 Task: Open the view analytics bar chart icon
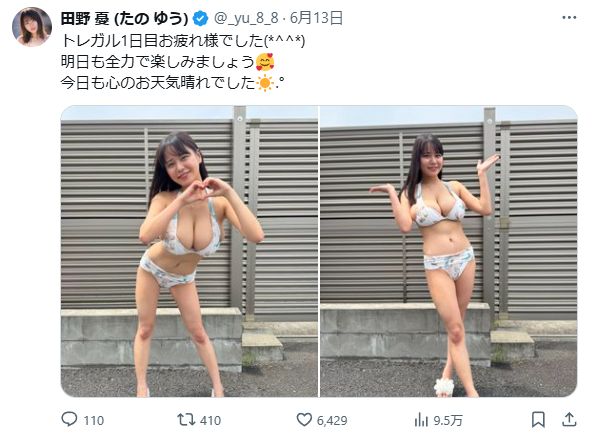click(x=421, y=420)
